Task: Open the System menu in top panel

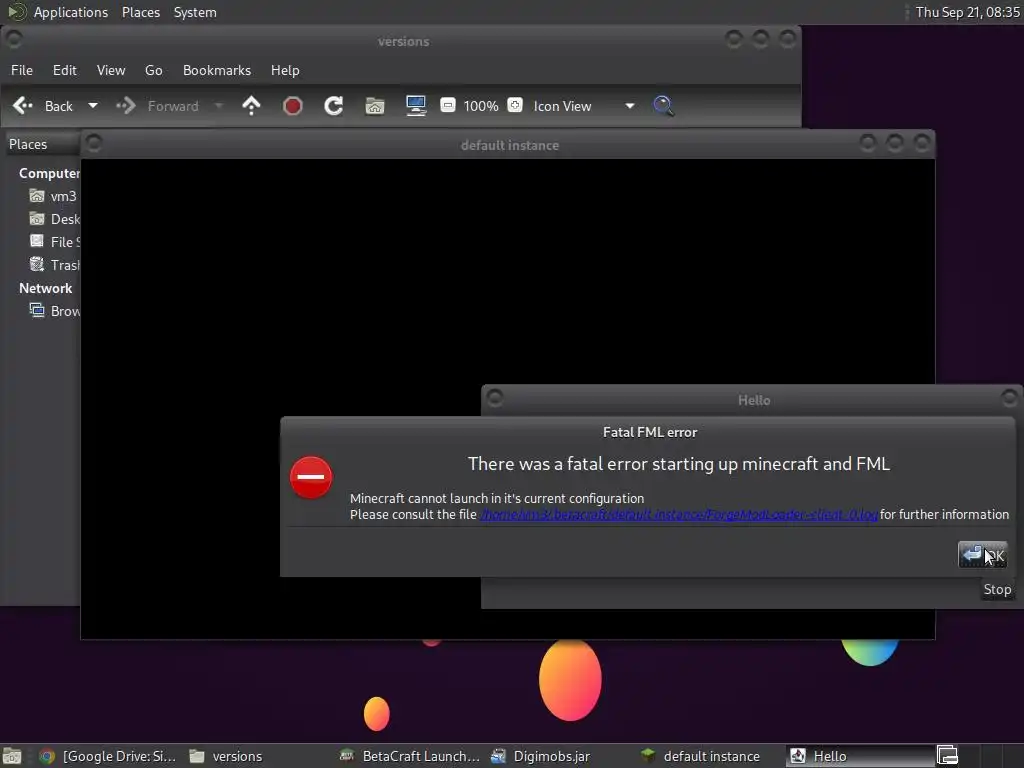Action: (x=195, y=12)
